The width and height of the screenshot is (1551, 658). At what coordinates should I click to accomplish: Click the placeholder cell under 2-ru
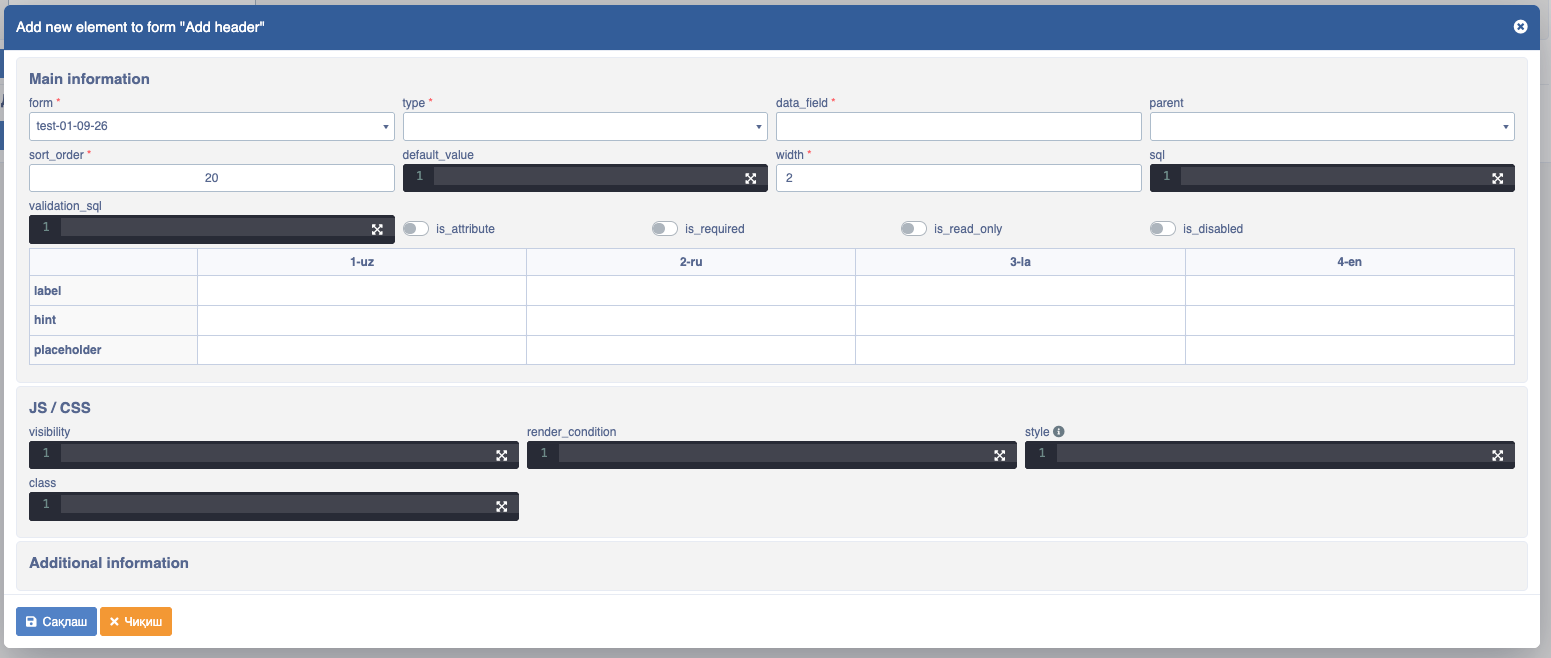click(691, 350)
